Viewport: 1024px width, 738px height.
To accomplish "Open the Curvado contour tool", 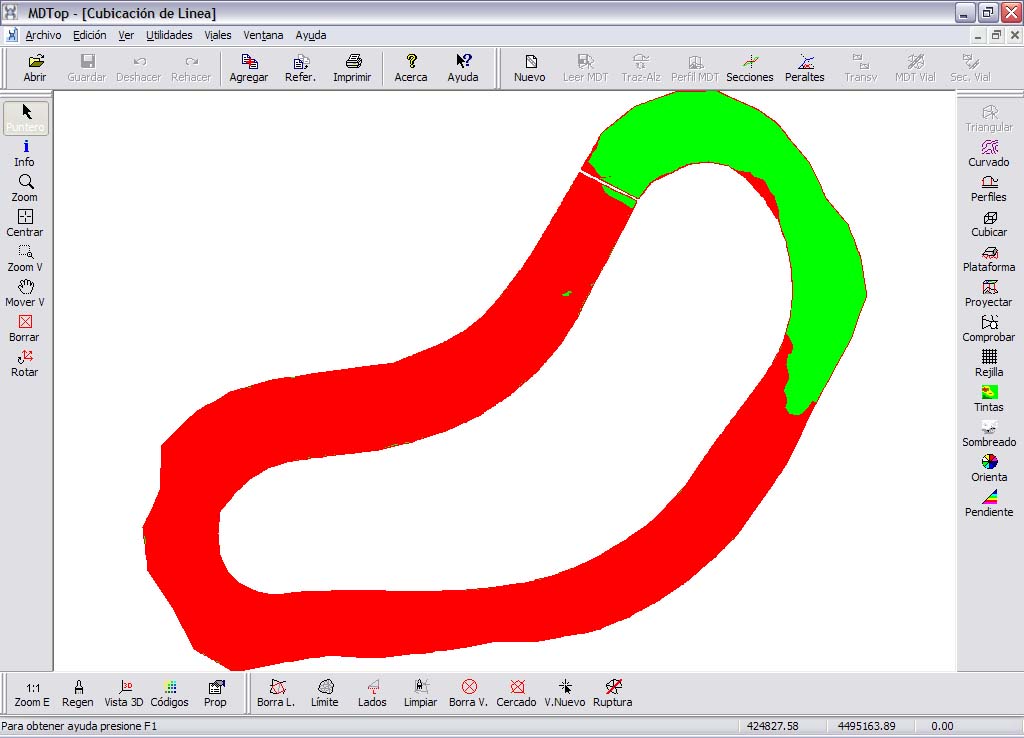I will tap(989, 154).
